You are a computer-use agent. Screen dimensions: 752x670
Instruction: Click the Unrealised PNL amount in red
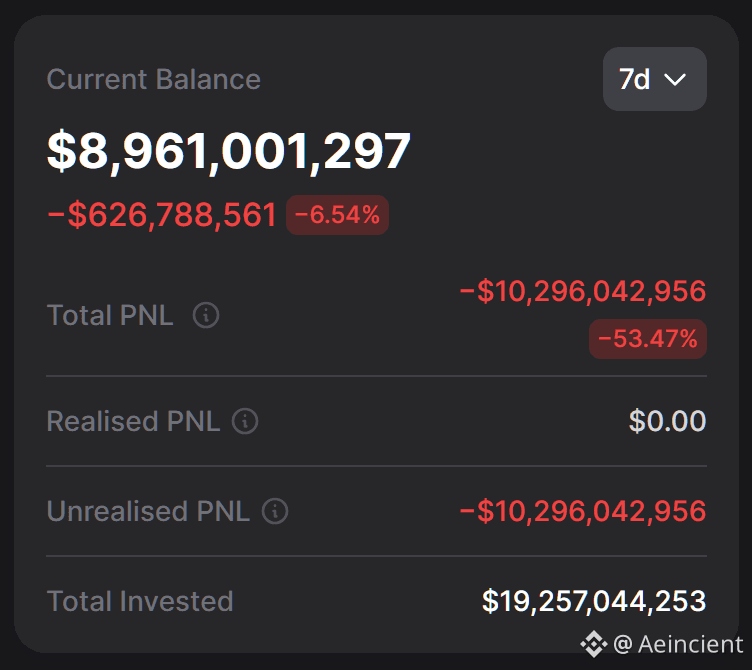pos(583,511)
